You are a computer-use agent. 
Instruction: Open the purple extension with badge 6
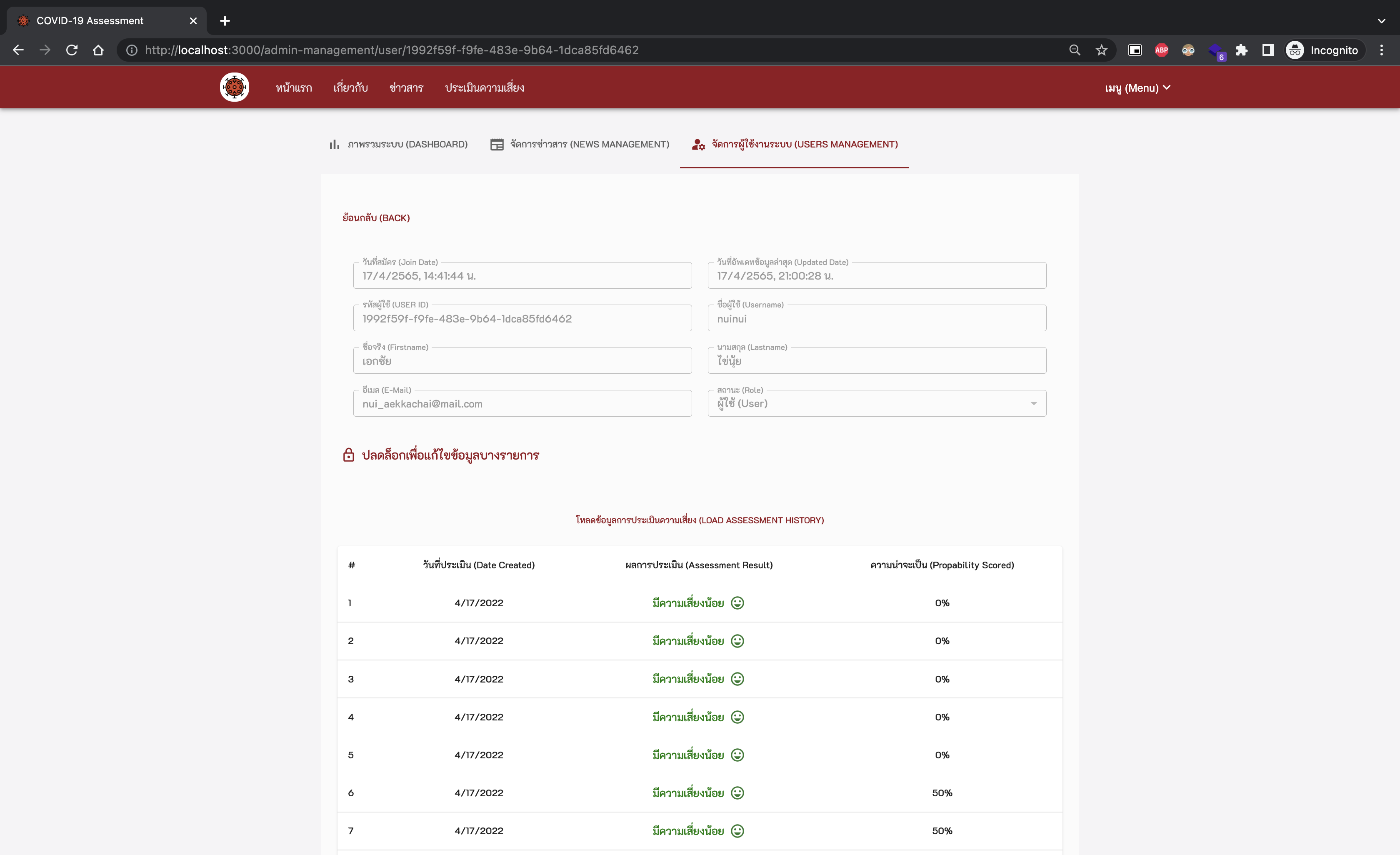[1217, 51]
